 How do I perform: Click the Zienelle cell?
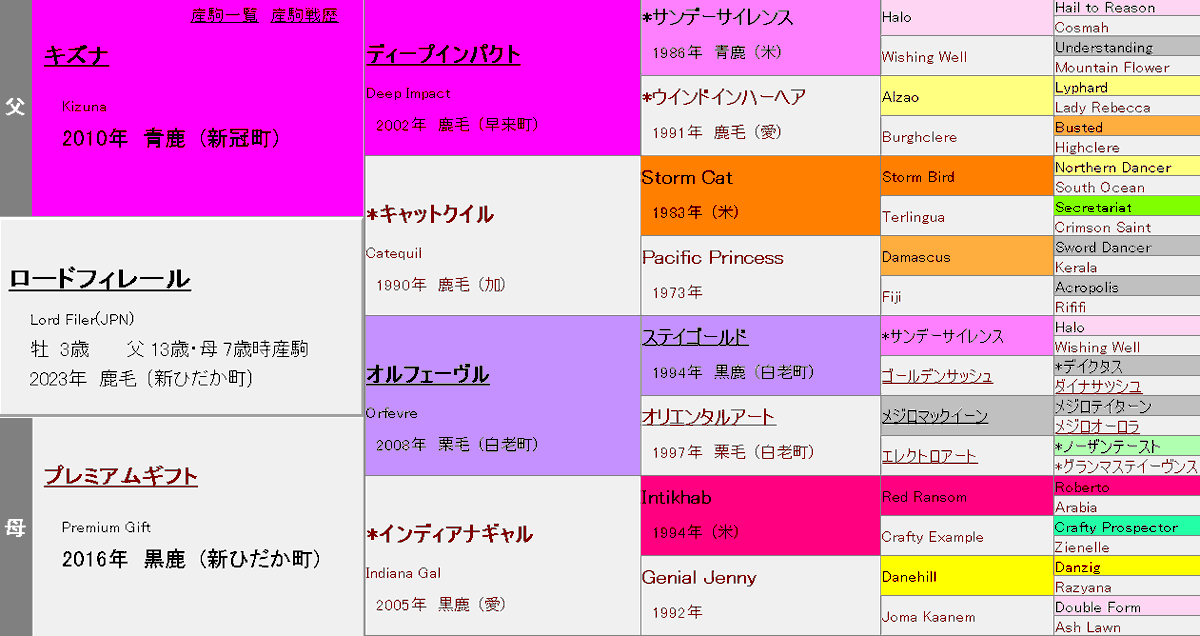coord(1127,547)
